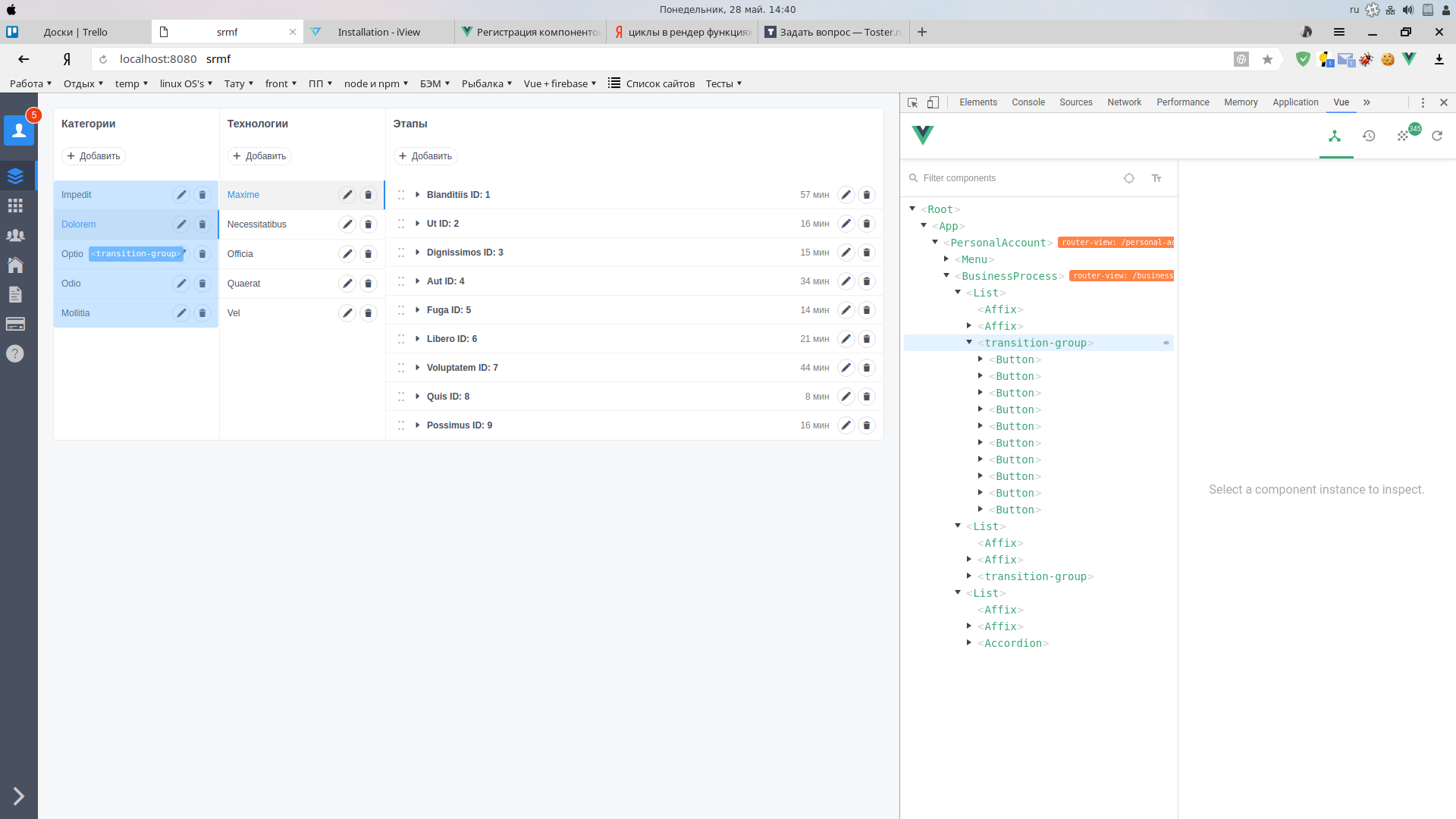Edit the Blanditiis ID: 1 stage

click(x=846, y=195)
